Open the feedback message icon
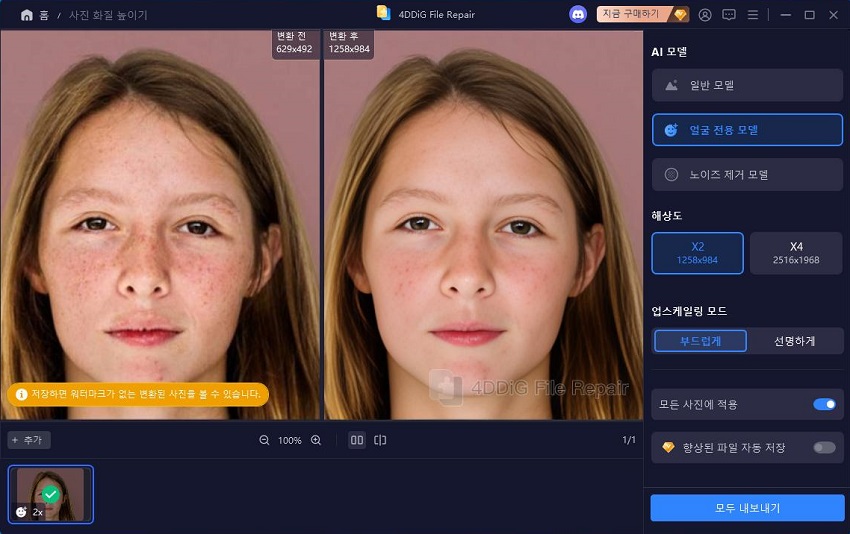The image size is (850, 534). click(729, 15)
